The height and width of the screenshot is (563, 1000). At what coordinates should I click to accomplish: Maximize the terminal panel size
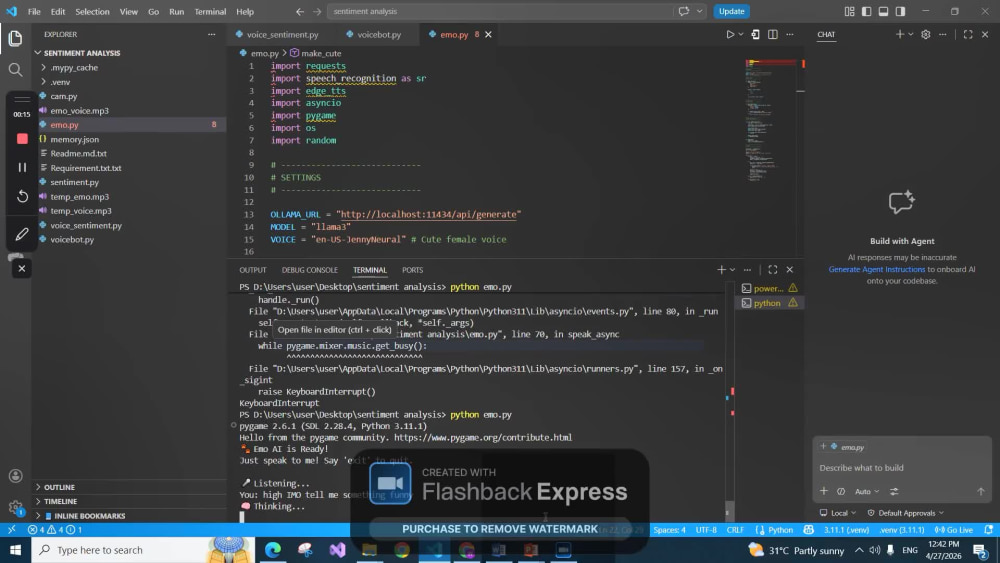(x=772, y=270)
